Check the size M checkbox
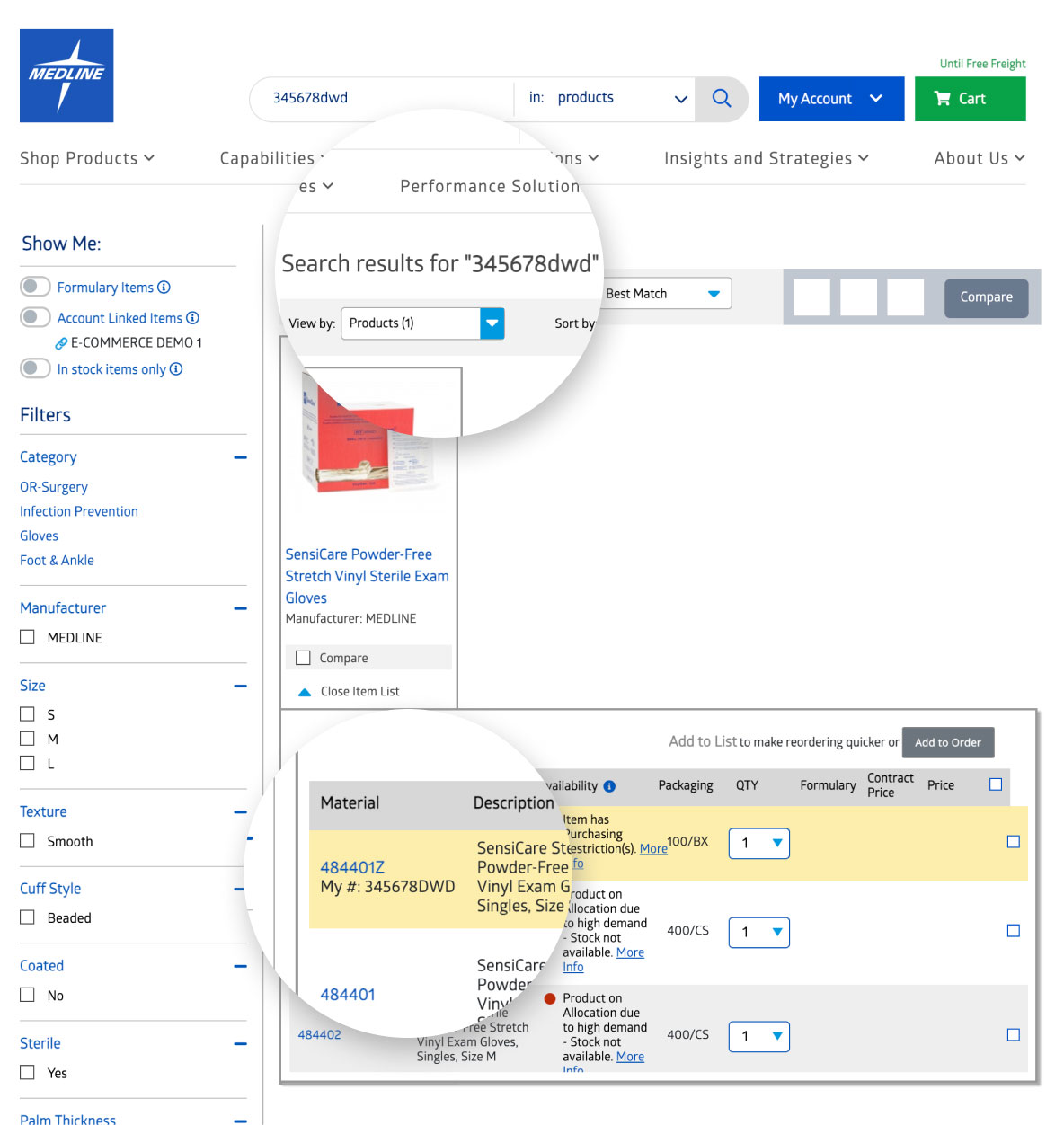The image size is (1064, 1125). click(28, 739)
